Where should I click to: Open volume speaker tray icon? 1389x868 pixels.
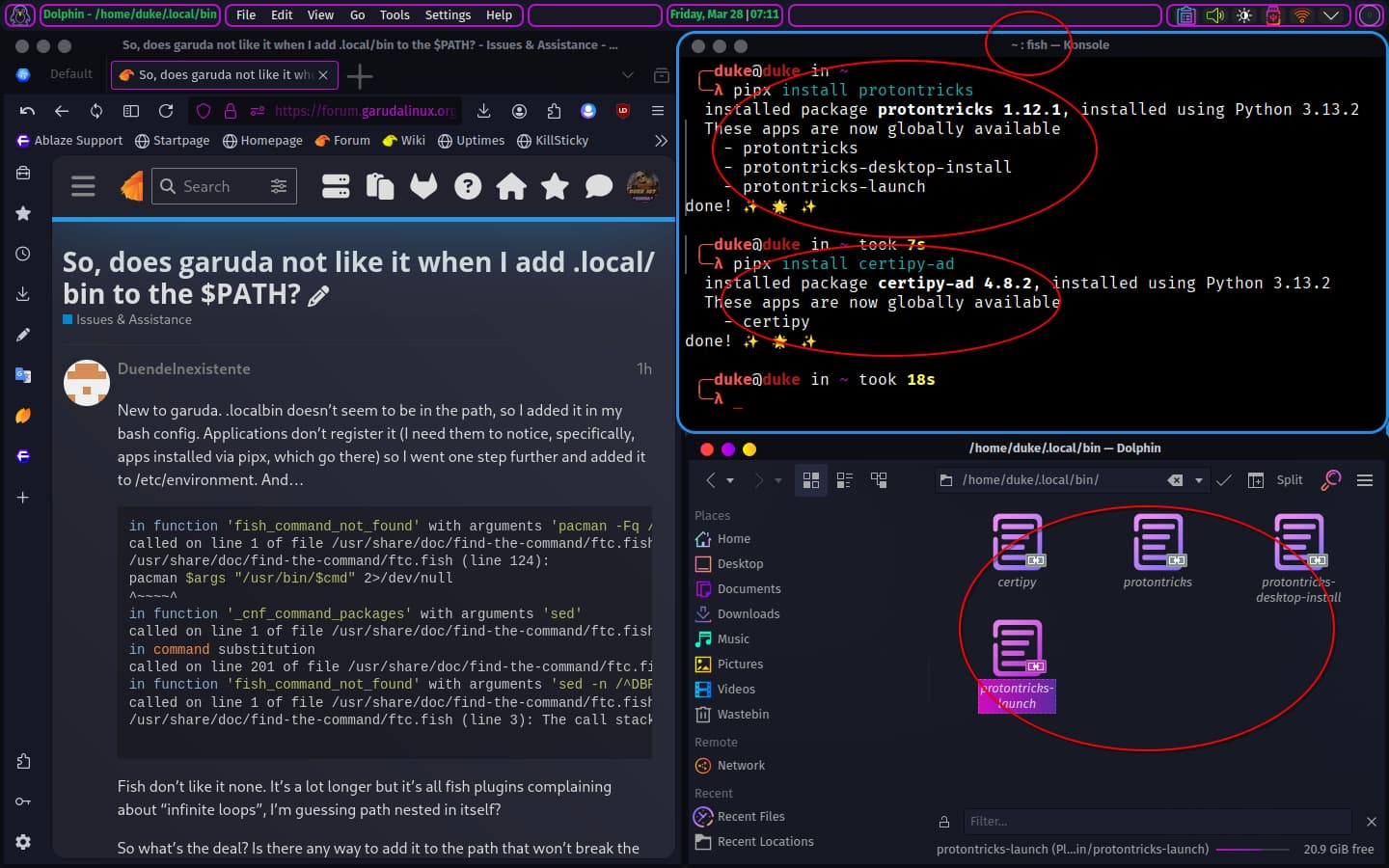click(x=1215, y=15)
